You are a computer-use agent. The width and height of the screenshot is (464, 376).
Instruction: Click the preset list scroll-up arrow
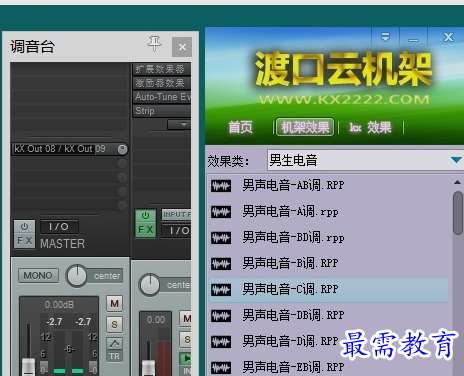tap(457, 182)
